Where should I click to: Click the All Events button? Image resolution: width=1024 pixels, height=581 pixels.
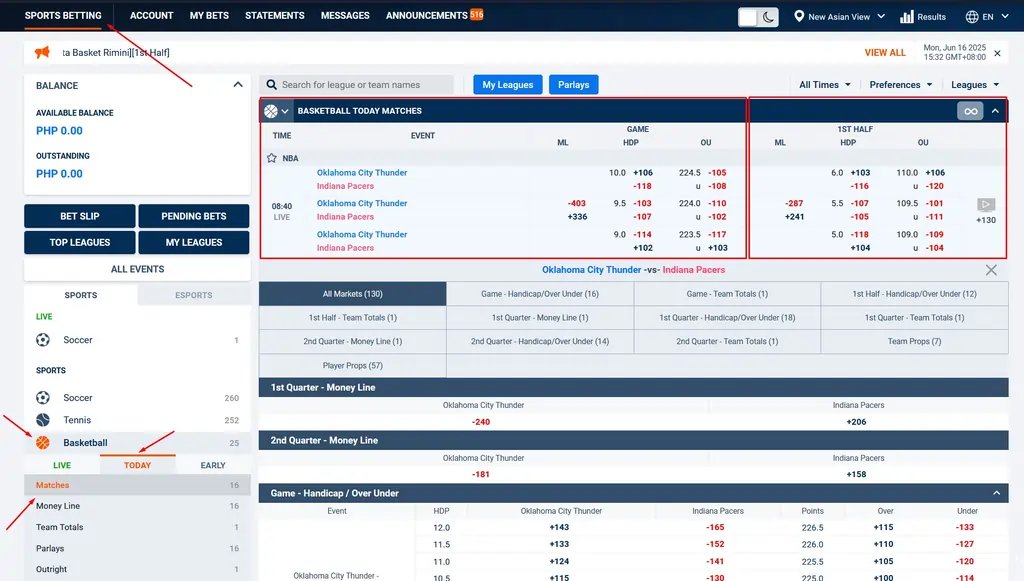(x=137, y=269)
